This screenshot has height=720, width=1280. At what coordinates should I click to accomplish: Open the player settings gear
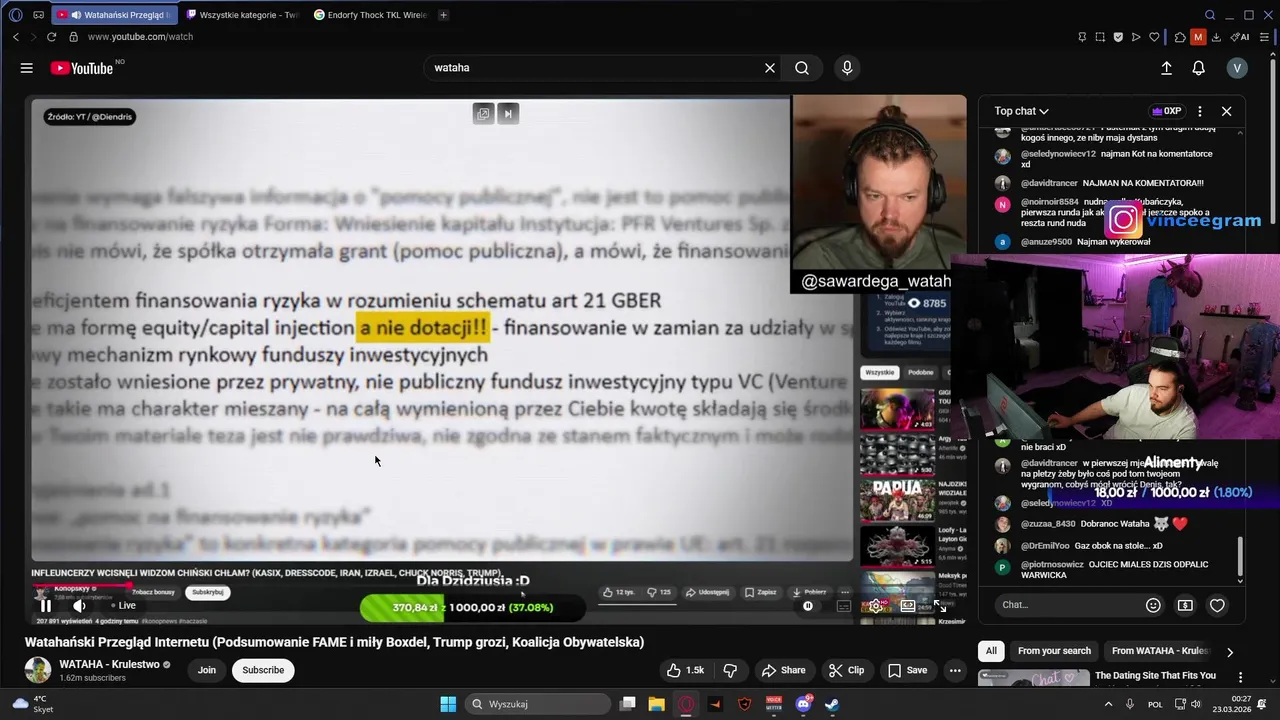(x=876, y=605)
